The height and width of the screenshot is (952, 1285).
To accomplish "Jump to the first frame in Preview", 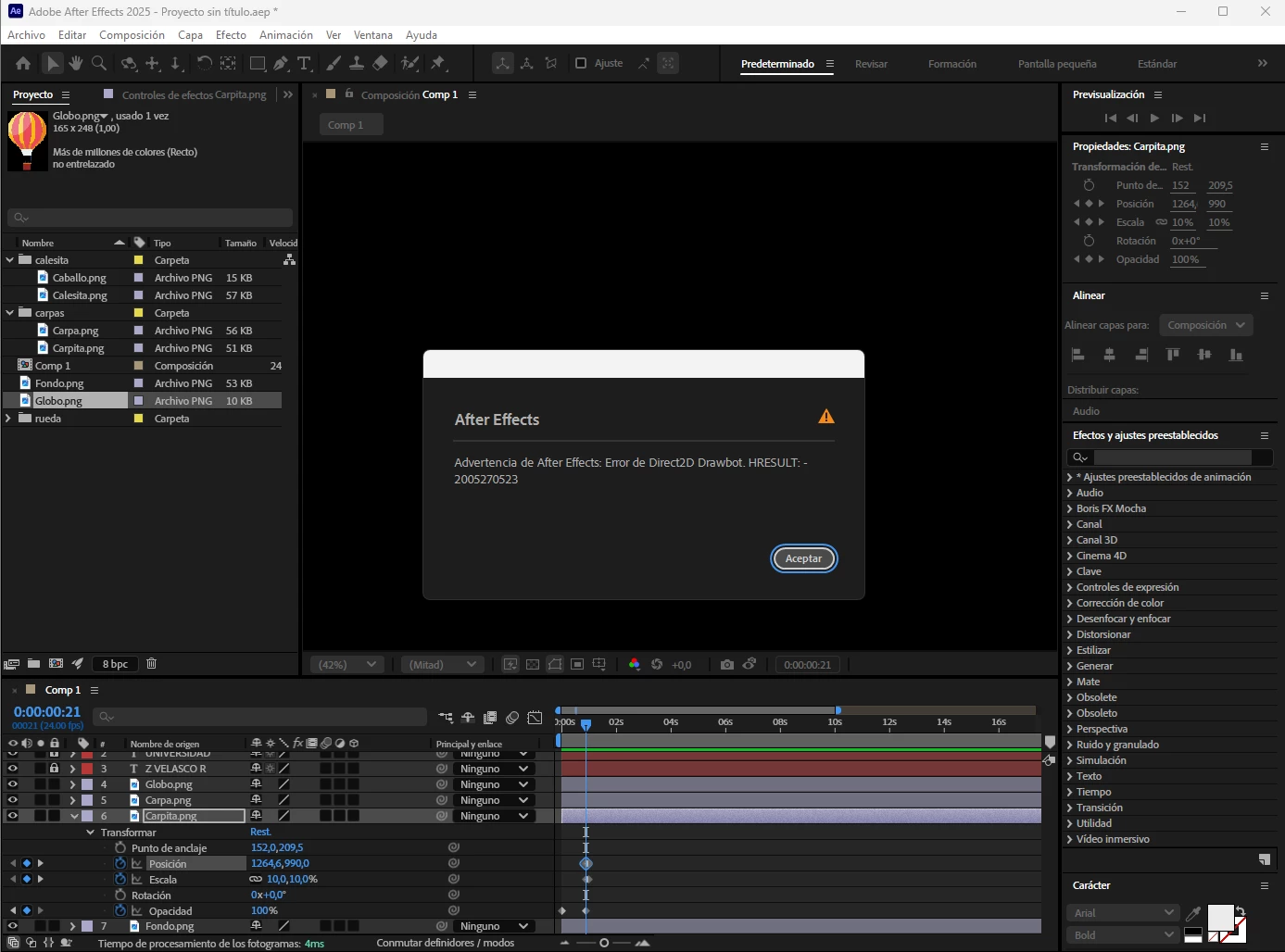I will [1111, 118].
